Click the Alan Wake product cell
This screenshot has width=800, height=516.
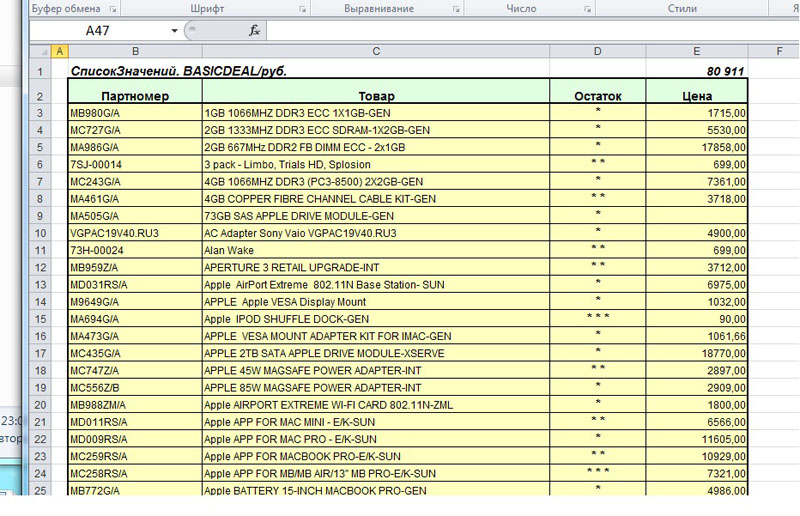click(x=376, y=250)
